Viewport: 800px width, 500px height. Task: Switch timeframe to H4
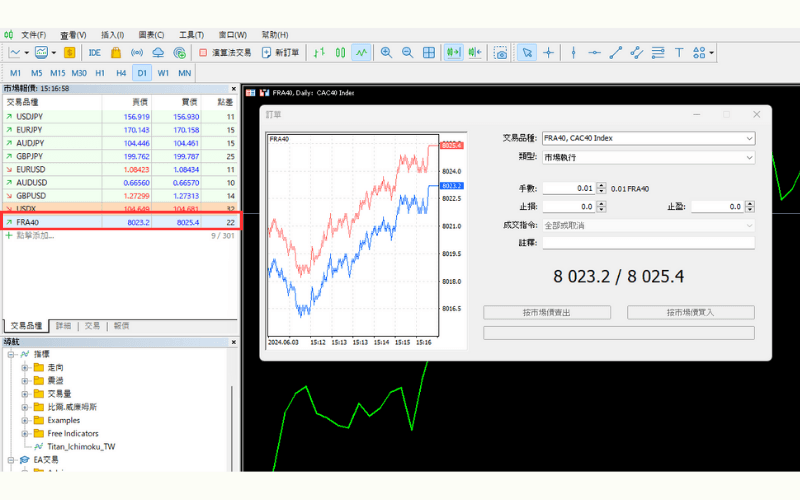[121, 73]
